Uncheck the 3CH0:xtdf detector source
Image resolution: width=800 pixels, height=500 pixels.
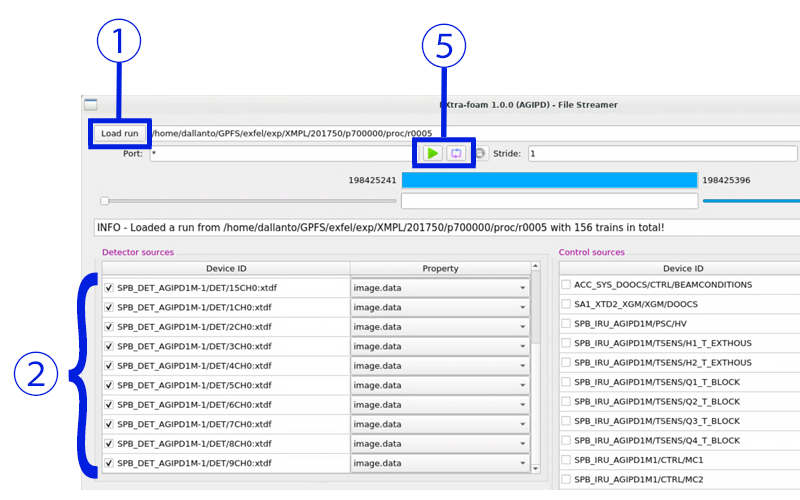pyautogui.click(x=109, y=346)
